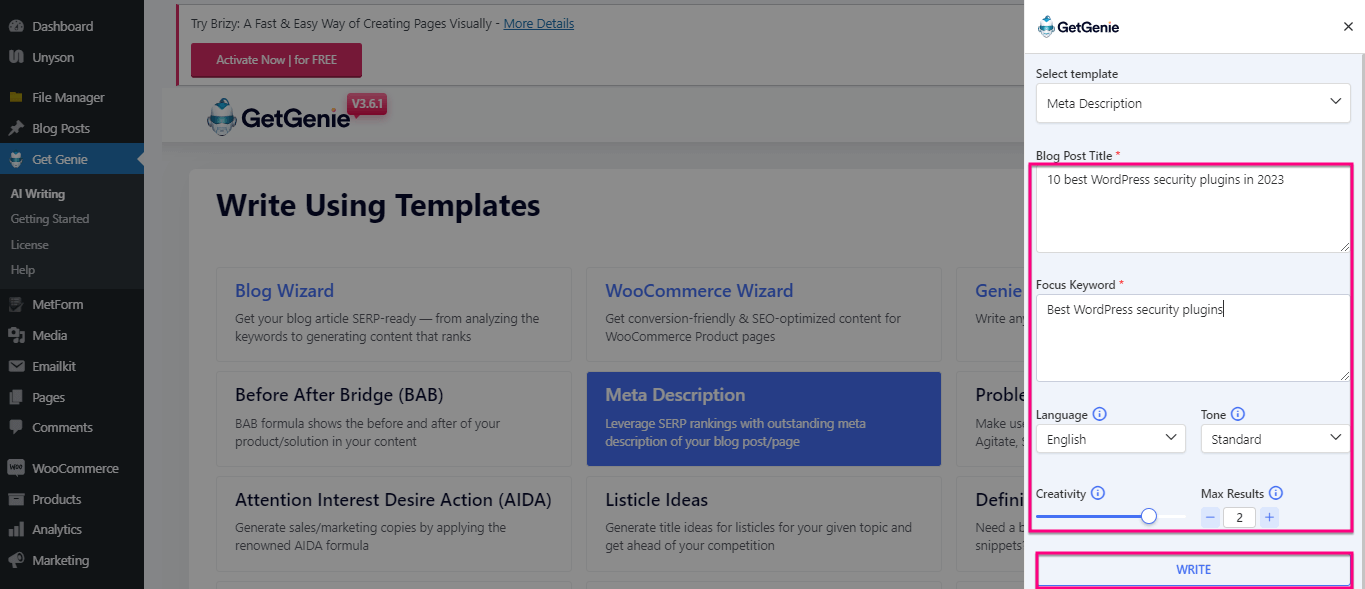This screenshot has width=1365, height=589.
Task: Decrease Max Results with minus button
Action: click(1210, 517)
